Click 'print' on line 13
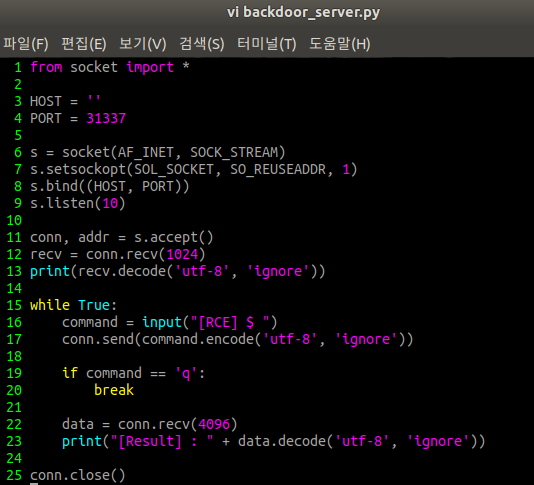 50,271
